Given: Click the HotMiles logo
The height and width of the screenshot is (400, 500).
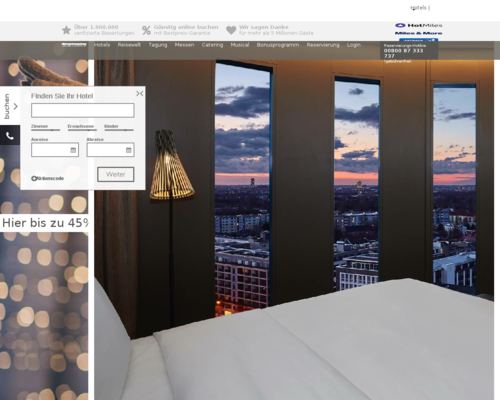Looking at the screenshot, I should 419,25.
